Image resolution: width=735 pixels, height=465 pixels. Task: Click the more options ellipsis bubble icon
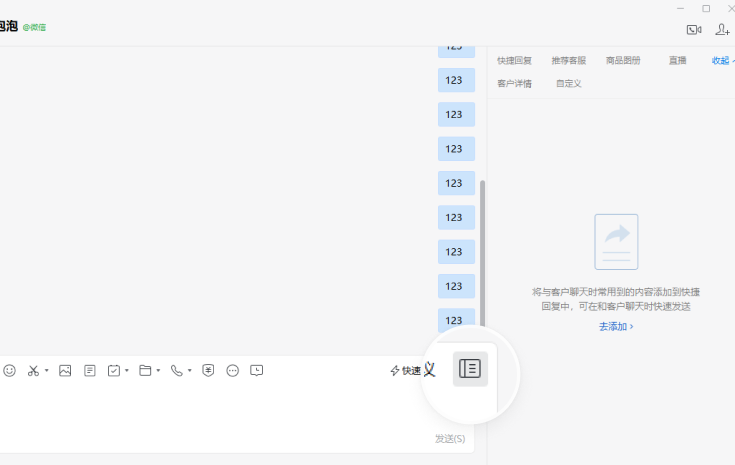tap(233, 371)
